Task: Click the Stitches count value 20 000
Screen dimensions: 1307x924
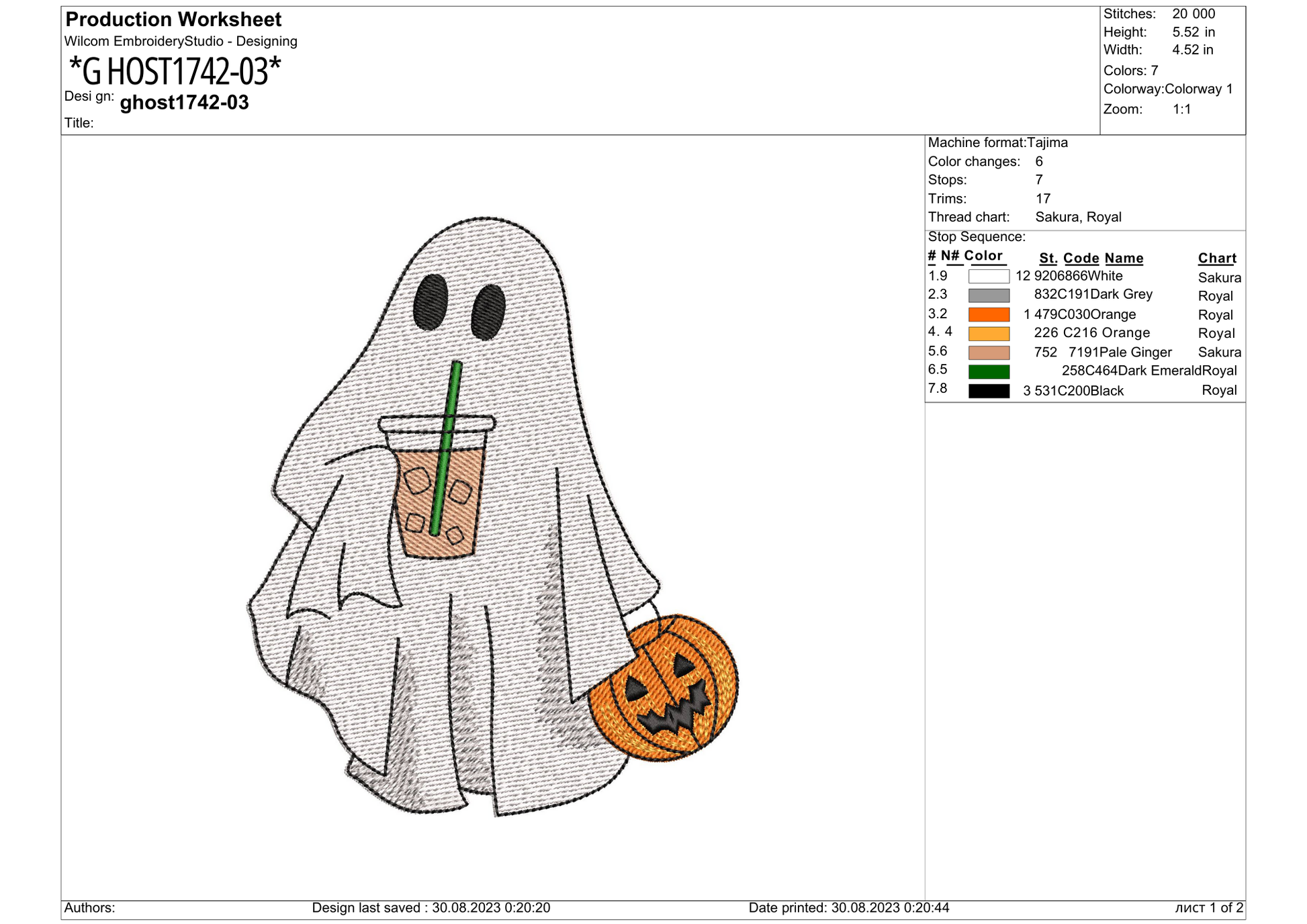Action: (x=1193, y=14)
